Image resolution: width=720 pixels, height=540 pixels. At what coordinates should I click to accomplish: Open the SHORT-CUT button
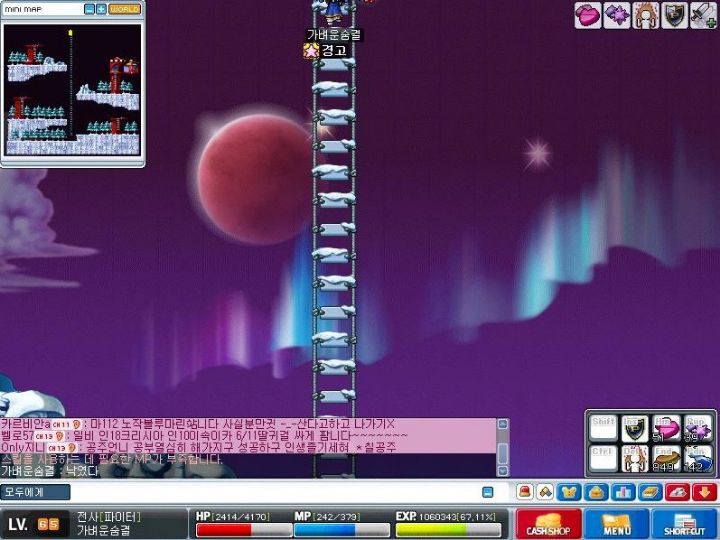point(684,523)
